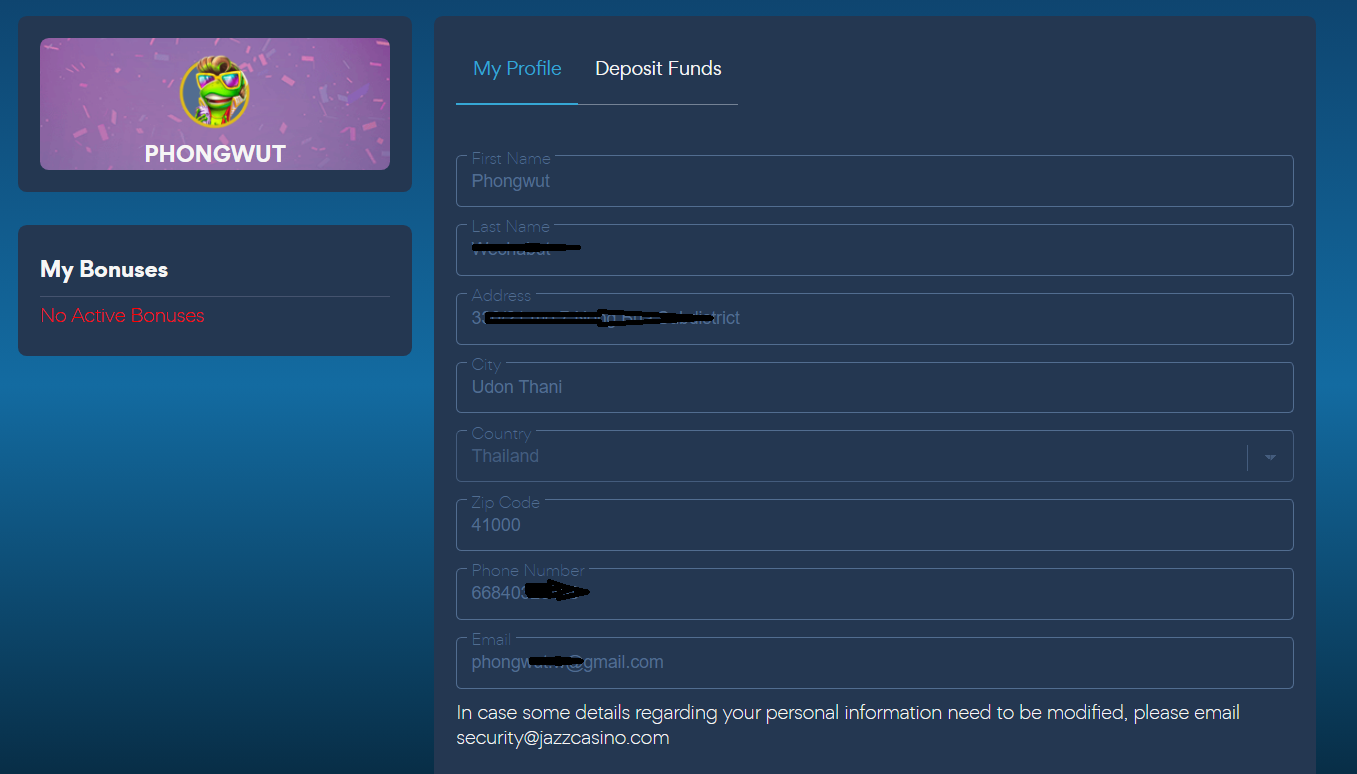The image size is (1357, 774).
Task: Open the Country dropdown arrow
Action: tap(1270, 457)
